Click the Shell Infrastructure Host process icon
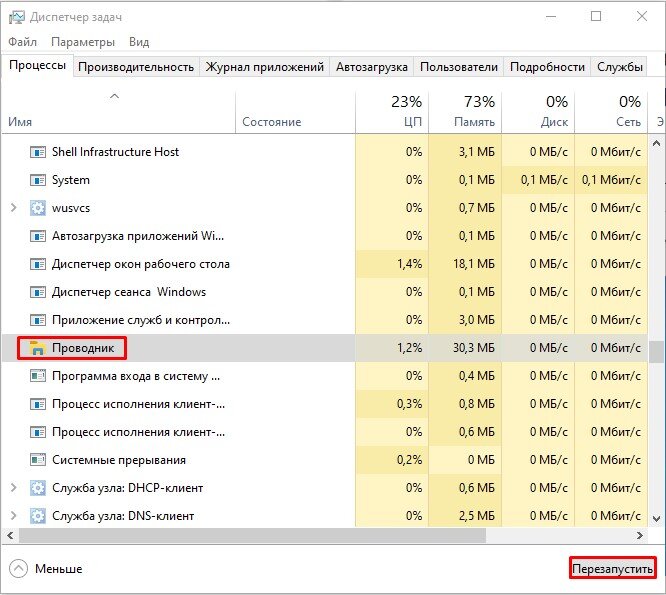 pos(38,152)
